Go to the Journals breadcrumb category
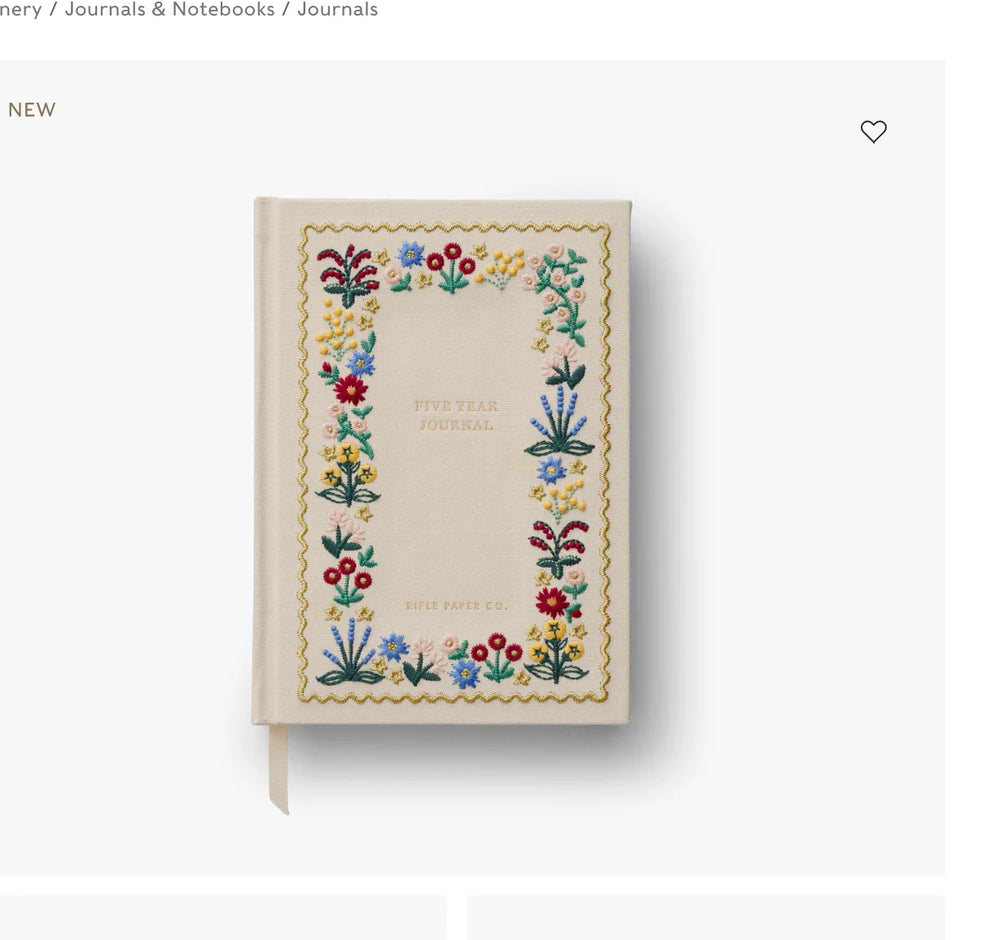Image resolution: width=1000 pixels, height=940 pixels. [x=337, y=10]
